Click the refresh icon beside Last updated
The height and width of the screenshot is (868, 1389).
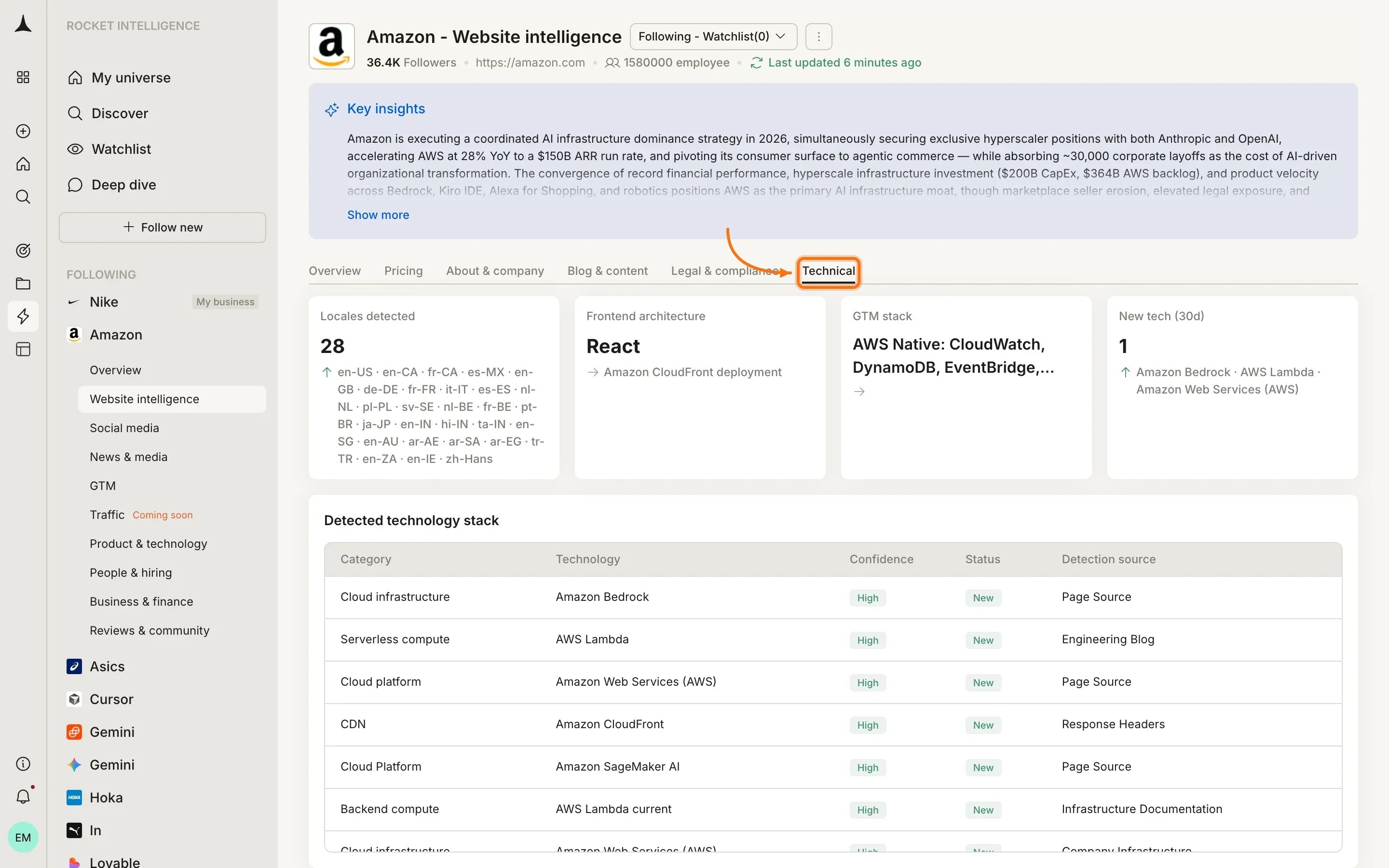[757, 63]
